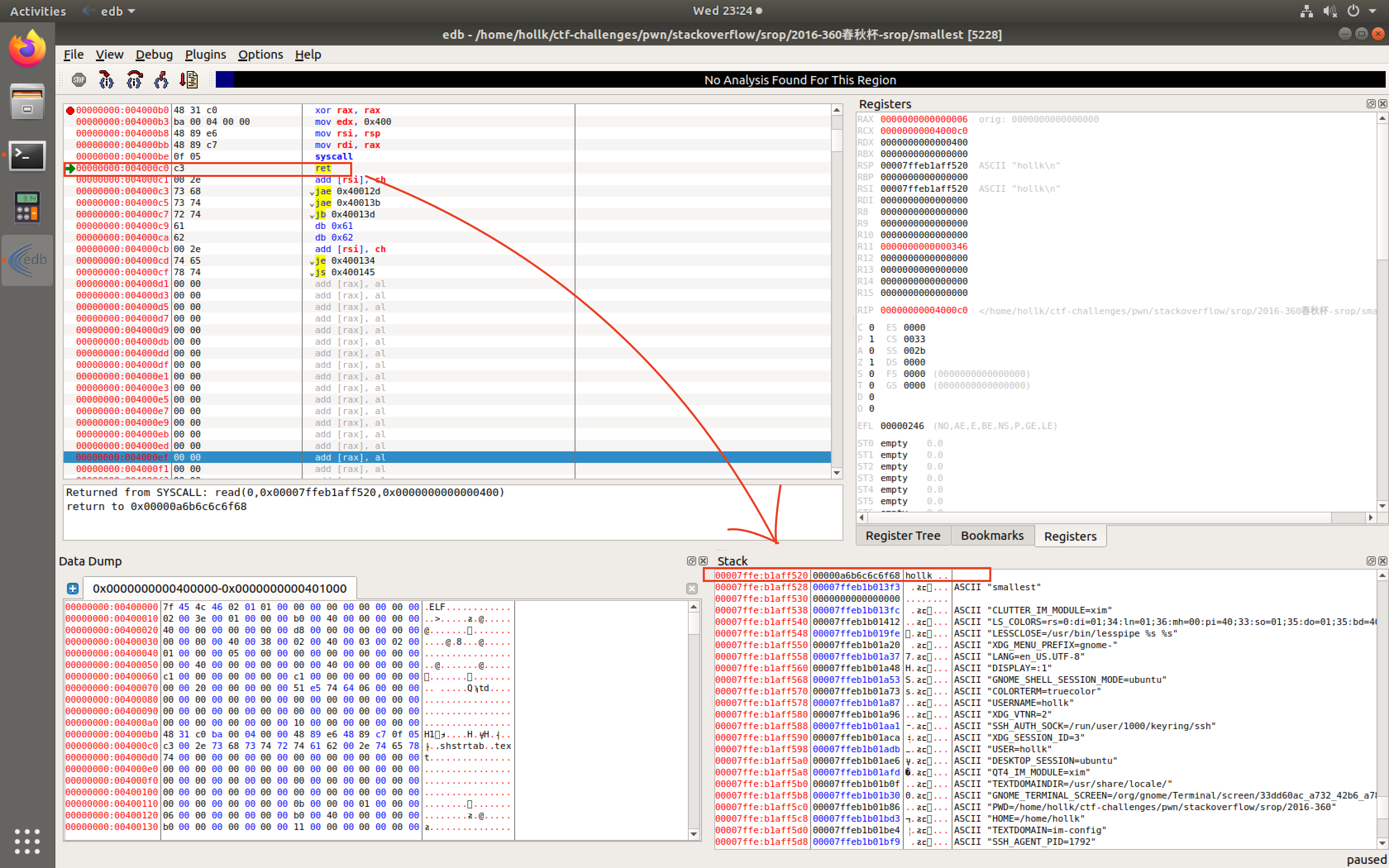Click the Step Out toolbar icon
This screenshot has width=1389, height=868.
(x=161, y=80)
